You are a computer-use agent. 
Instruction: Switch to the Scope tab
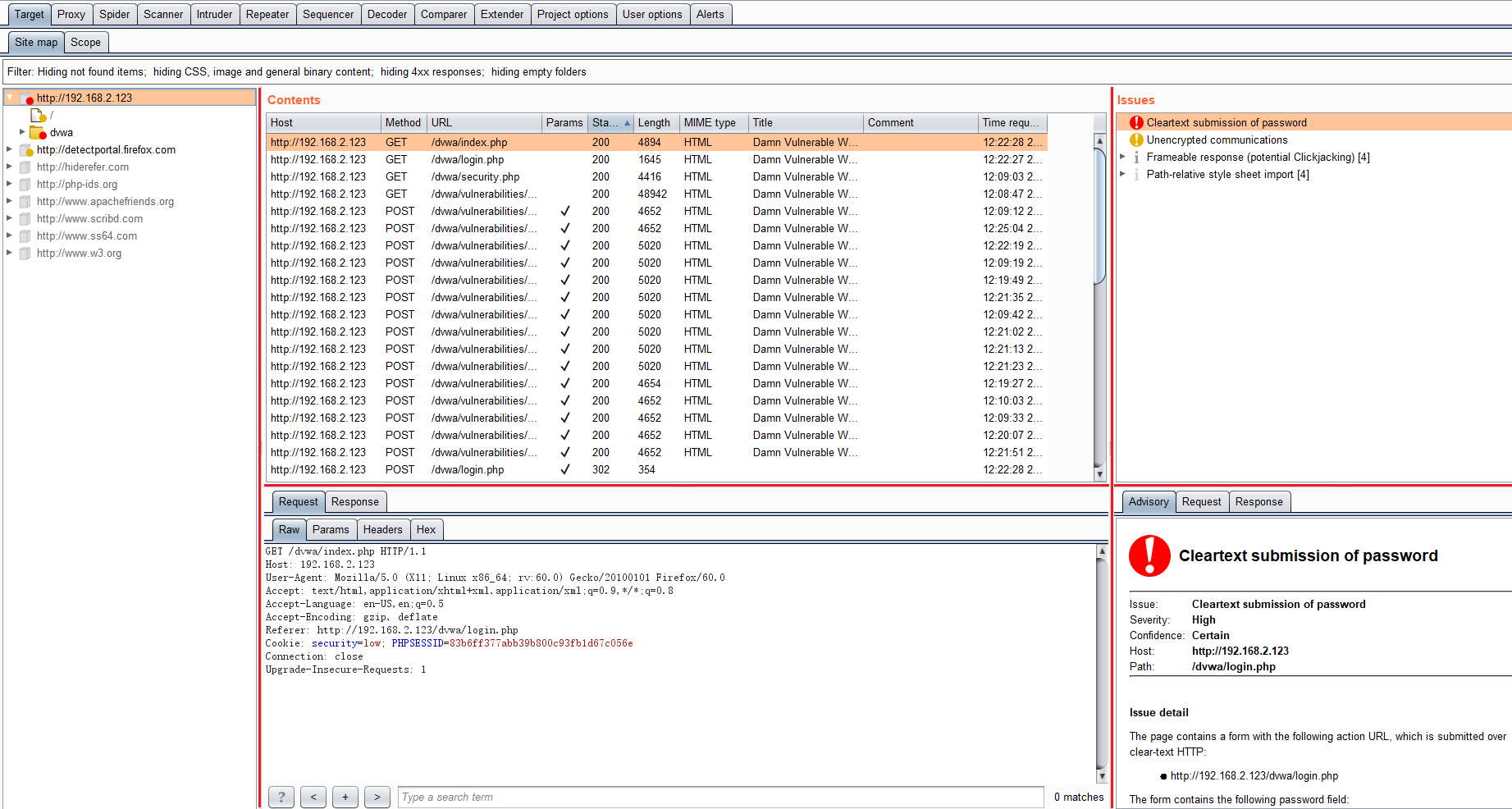point(85,43)
